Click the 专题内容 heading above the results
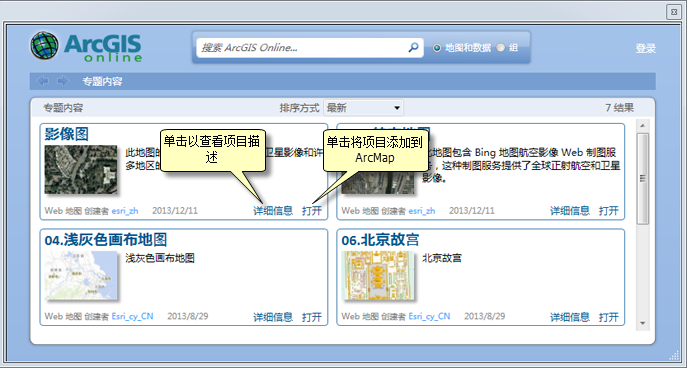This screenshot has height=368, width=687. 64,108
